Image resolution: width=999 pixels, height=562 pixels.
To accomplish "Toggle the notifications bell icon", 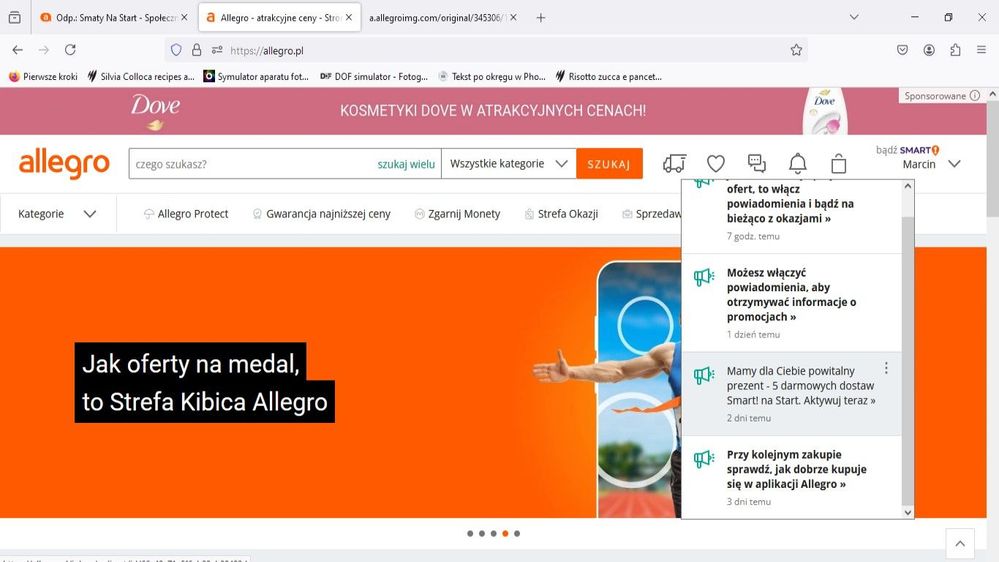I will point(798,164).
